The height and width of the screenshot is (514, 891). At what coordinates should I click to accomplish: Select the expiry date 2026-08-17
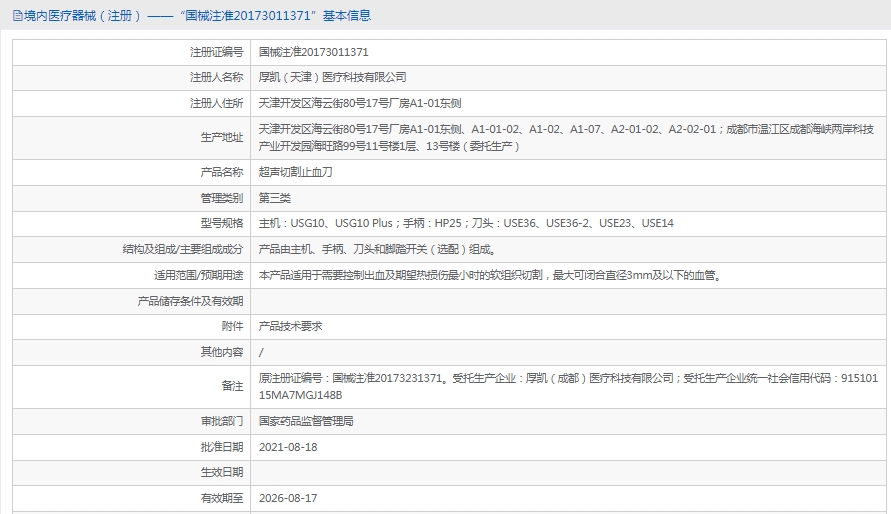[288, 499]
